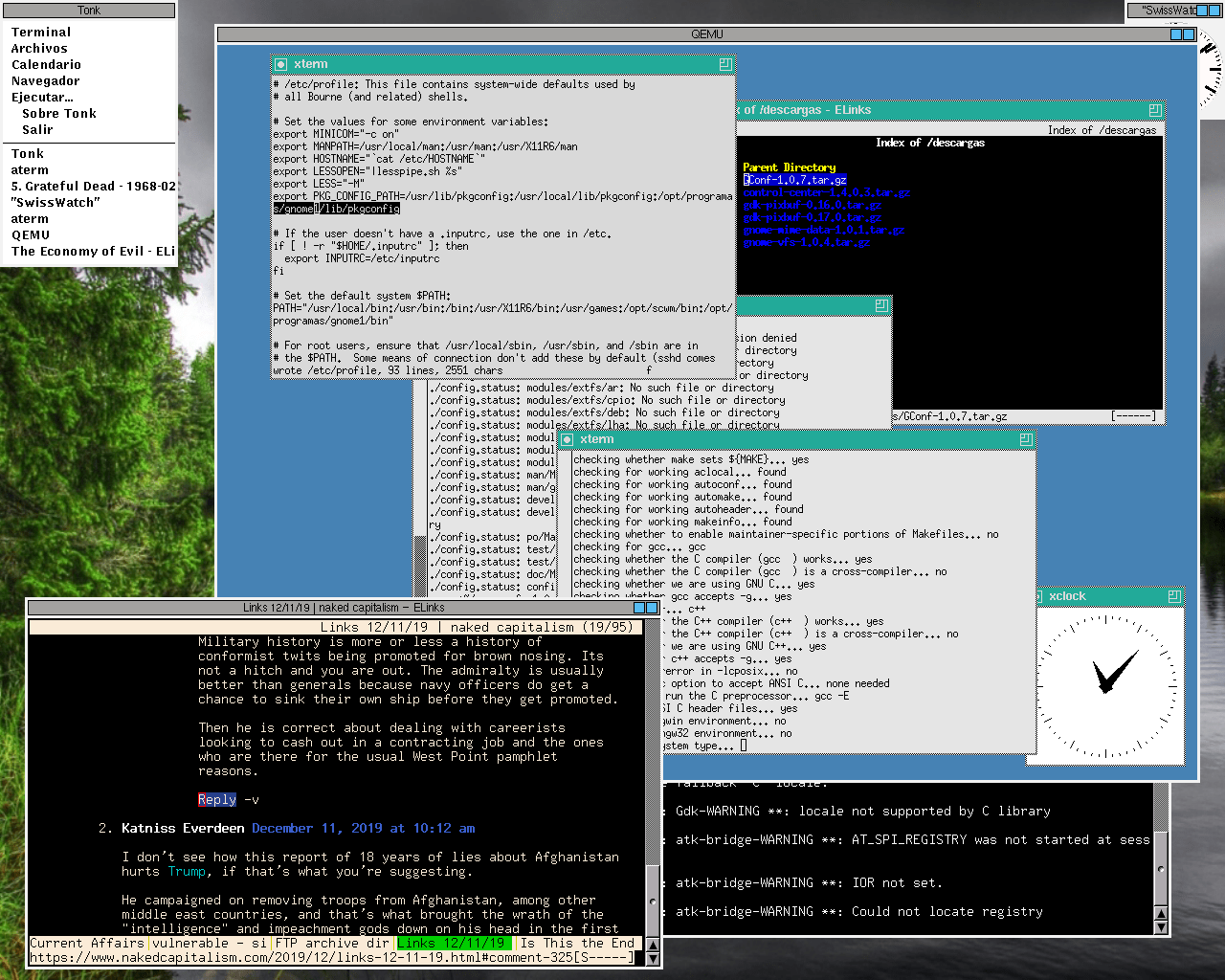
Task: Click the xclock window's title bar icon
Action: (x=1173, y=596)
